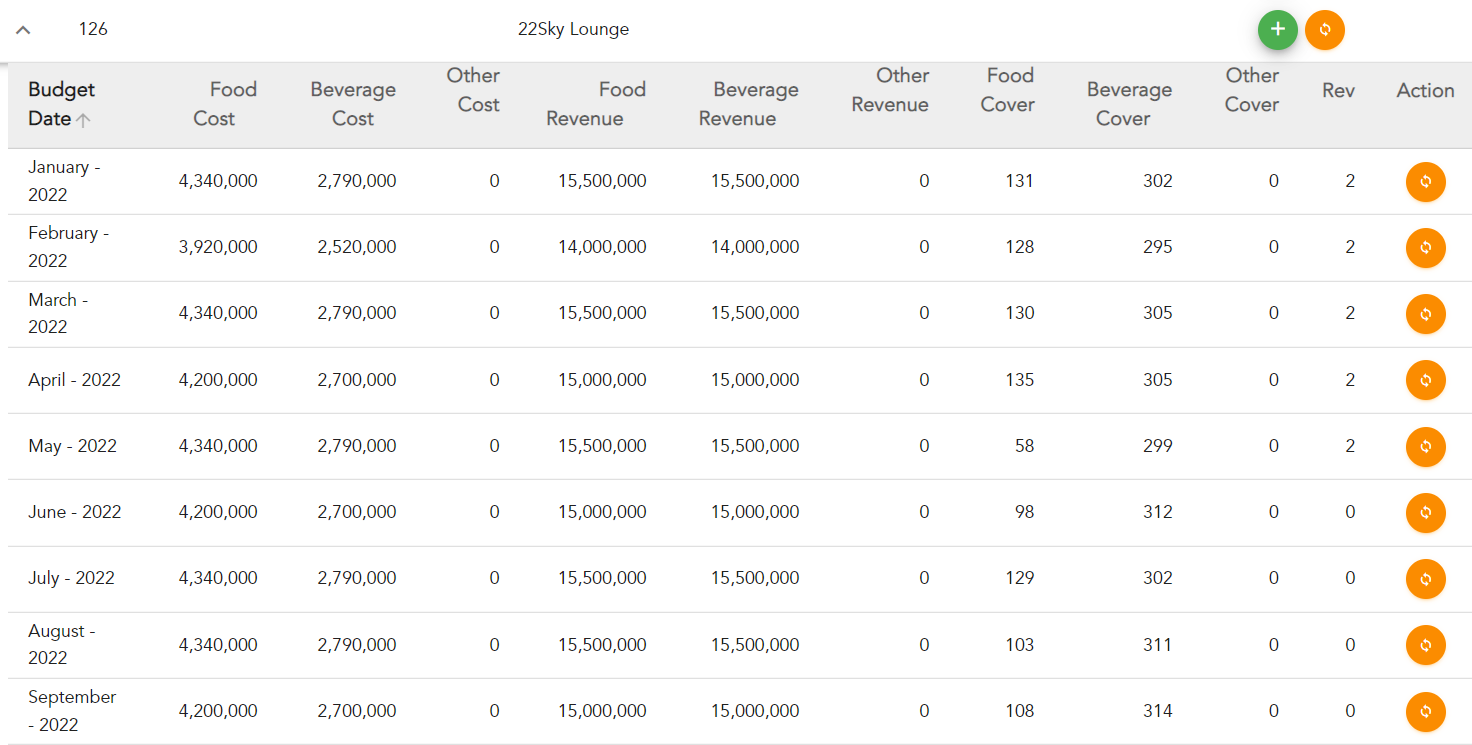The width and height of the screenshot is (1472, 745).
Task: Click the refresh icon for February - 2022
Action: click(1425, 248)
